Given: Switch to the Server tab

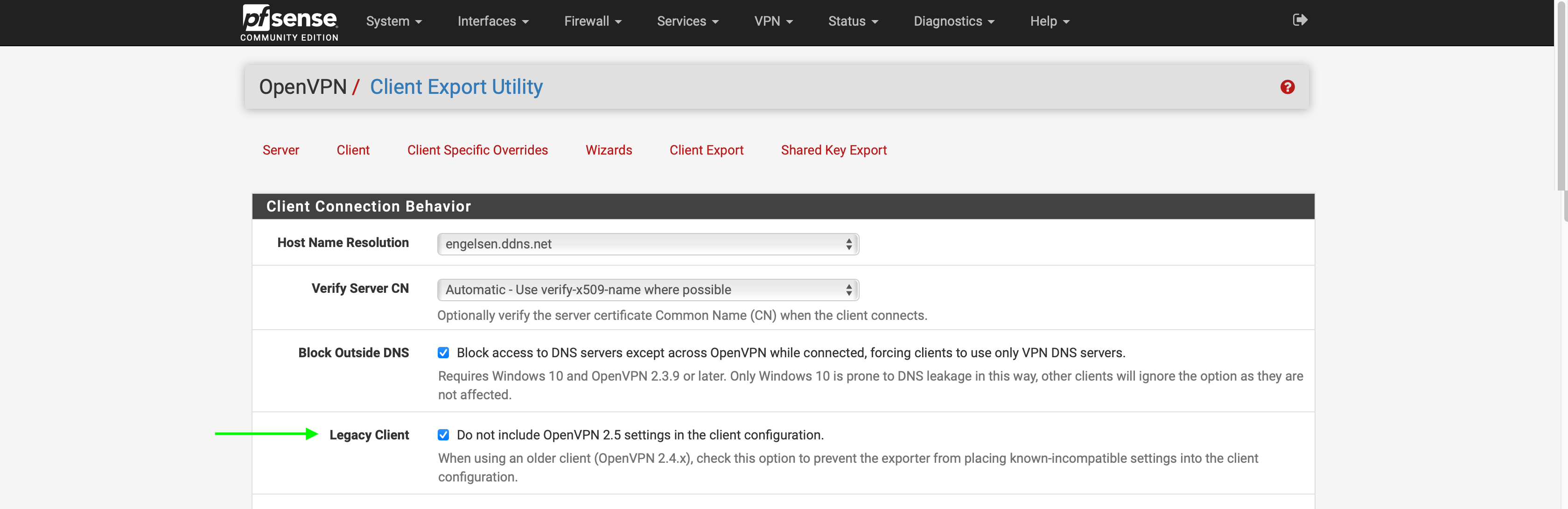Looking at the screenshot, I should pyautogui.click(x=280, y=150).
